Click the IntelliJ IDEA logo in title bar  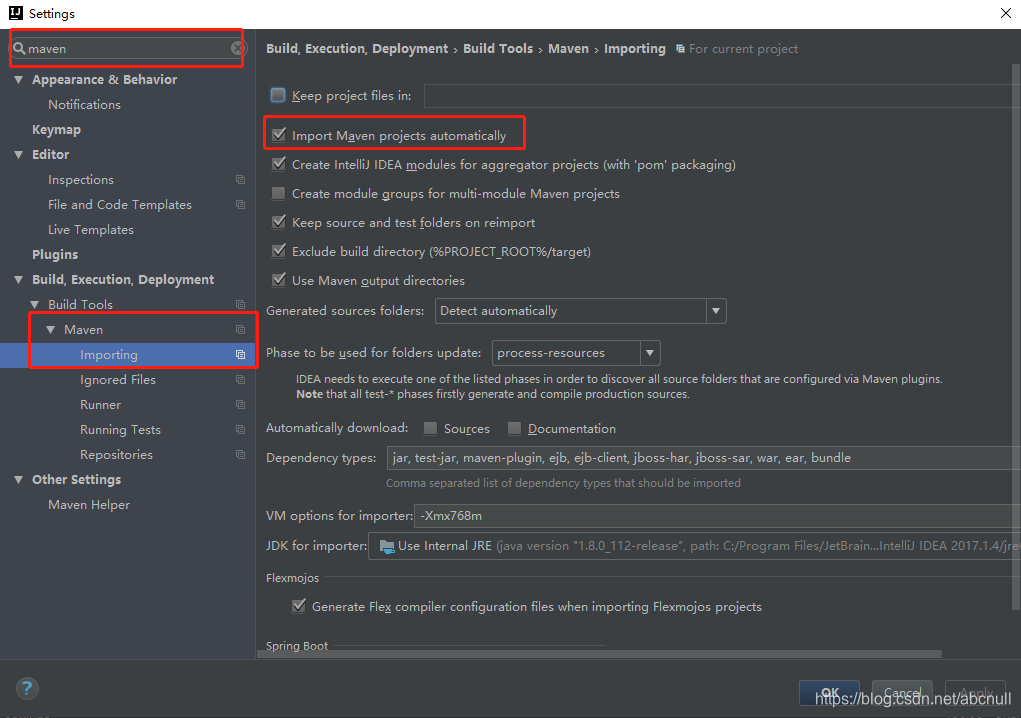point(16,13)
